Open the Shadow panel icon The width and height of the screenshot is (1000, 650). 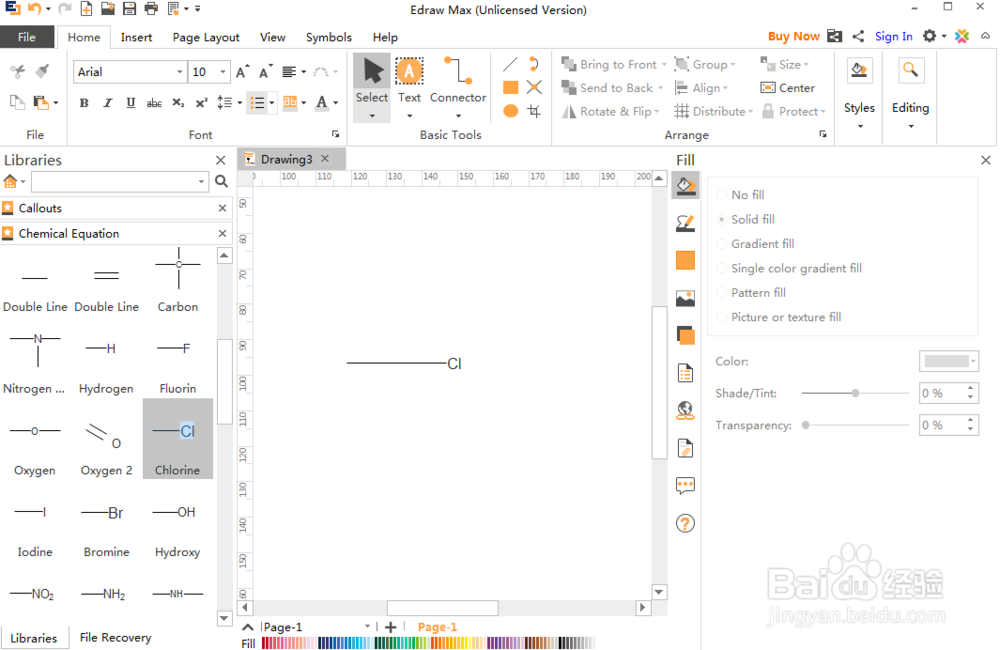pos(686,335)
